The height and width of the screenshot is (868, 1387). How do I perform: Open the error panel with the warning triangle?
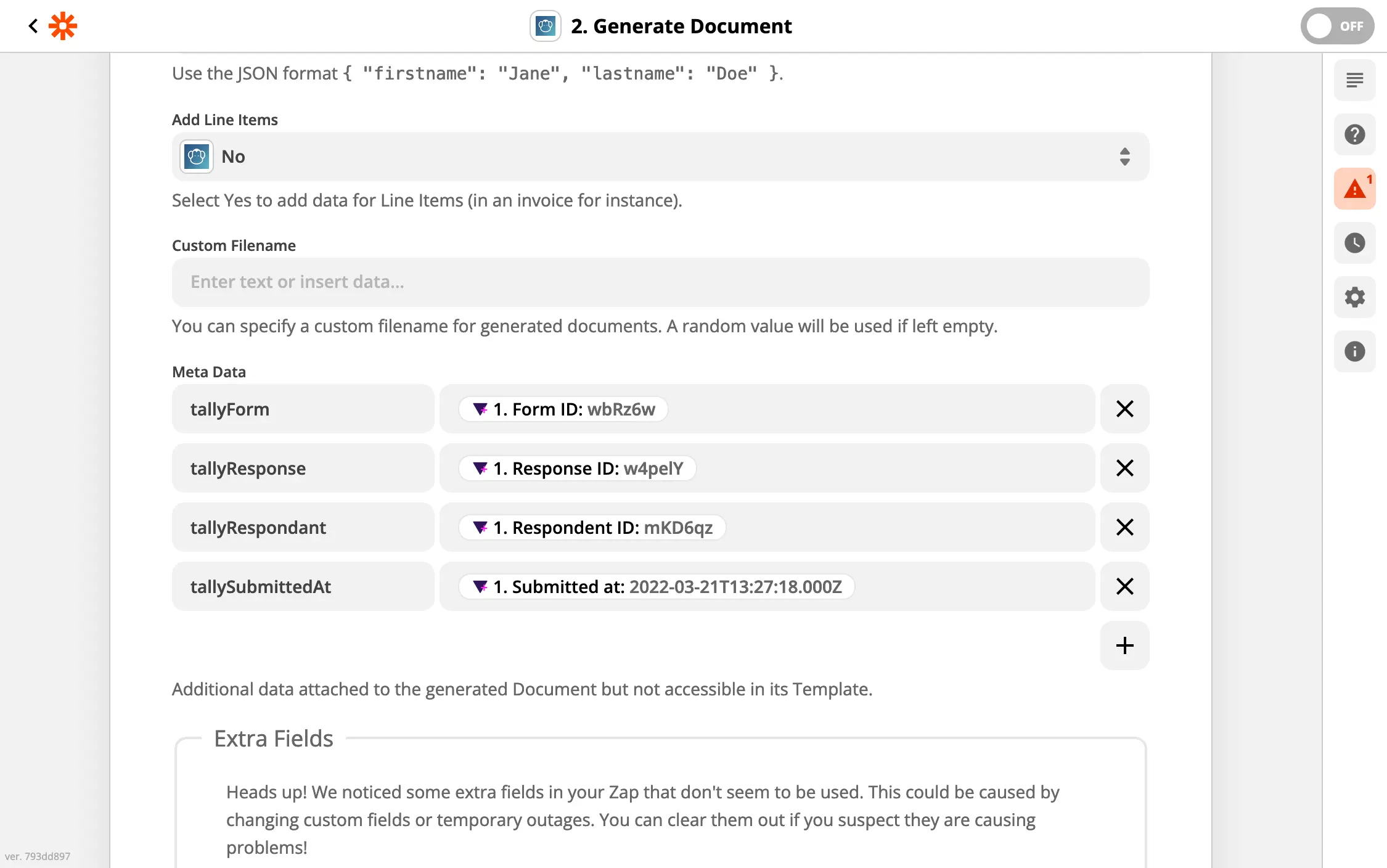[x=1354, y=189]
